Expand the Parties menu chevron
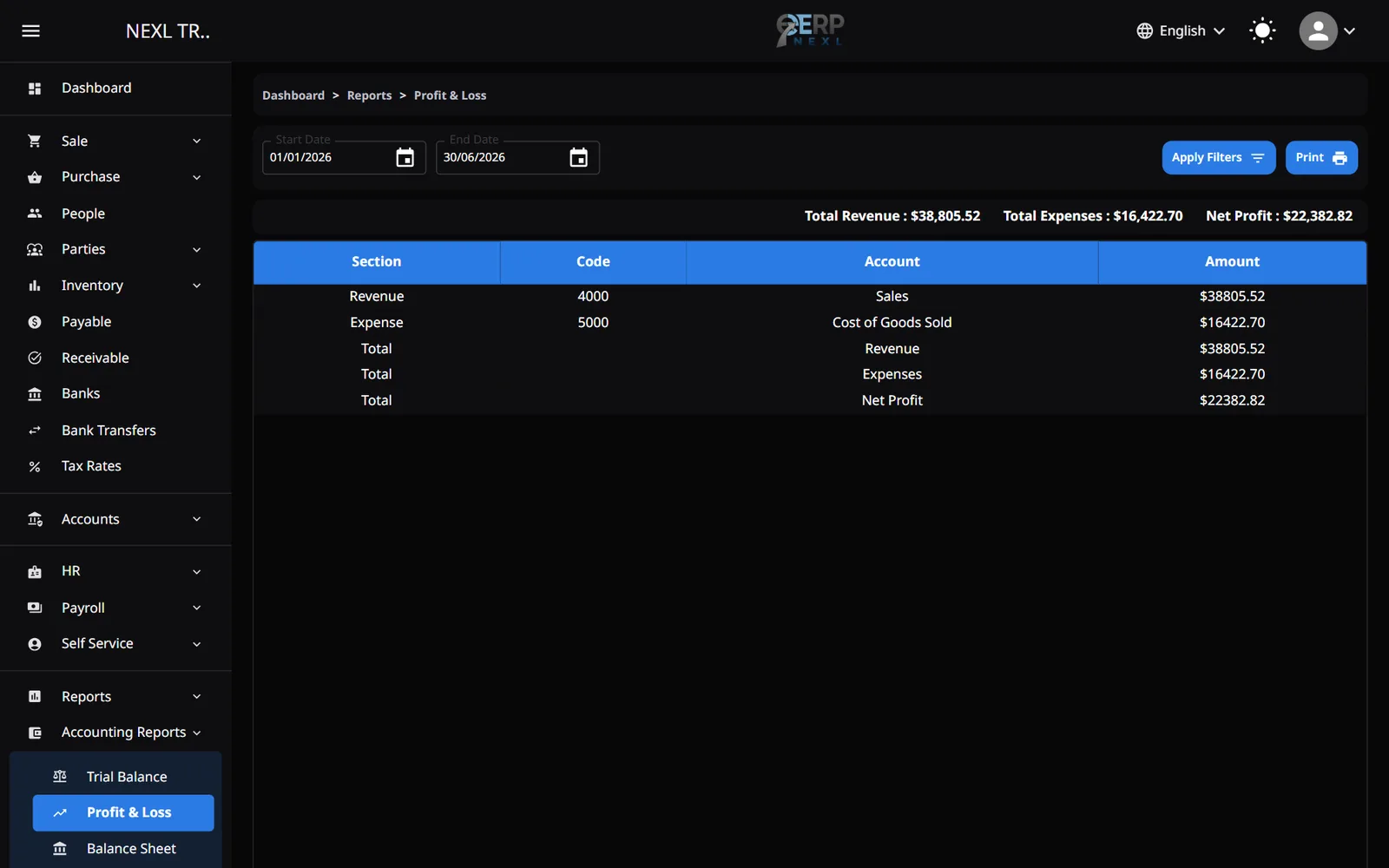The image size is (1389, 868). (197, 249)
